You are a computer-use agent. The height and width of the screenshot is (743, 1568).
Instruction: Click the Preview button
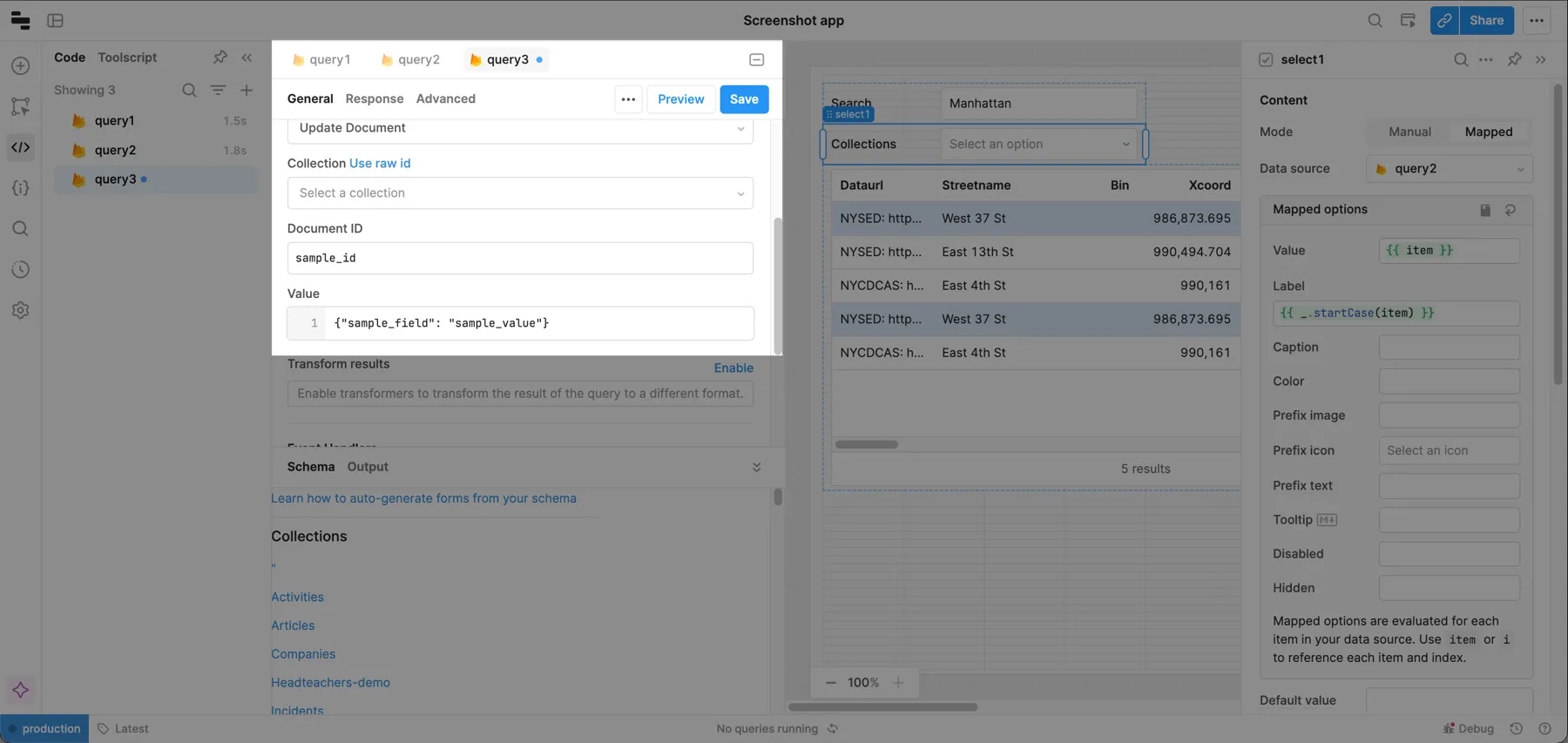click(681, 99)
